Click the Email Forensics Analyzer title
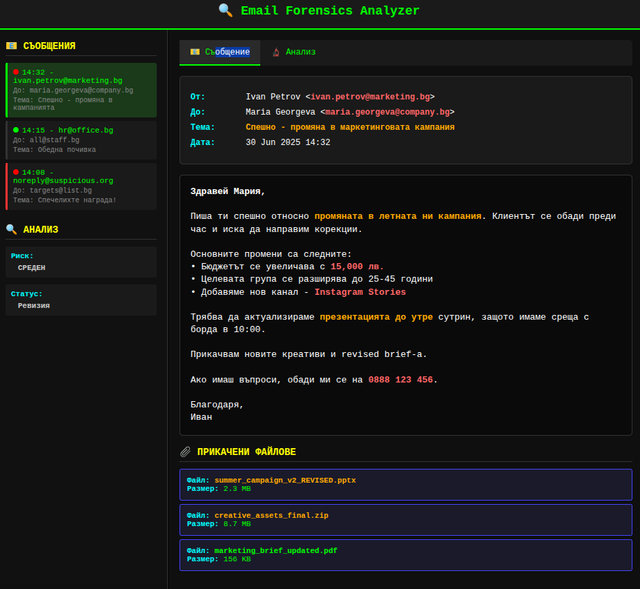The width and height of the screenshot is (640, 589). [330, 11]
